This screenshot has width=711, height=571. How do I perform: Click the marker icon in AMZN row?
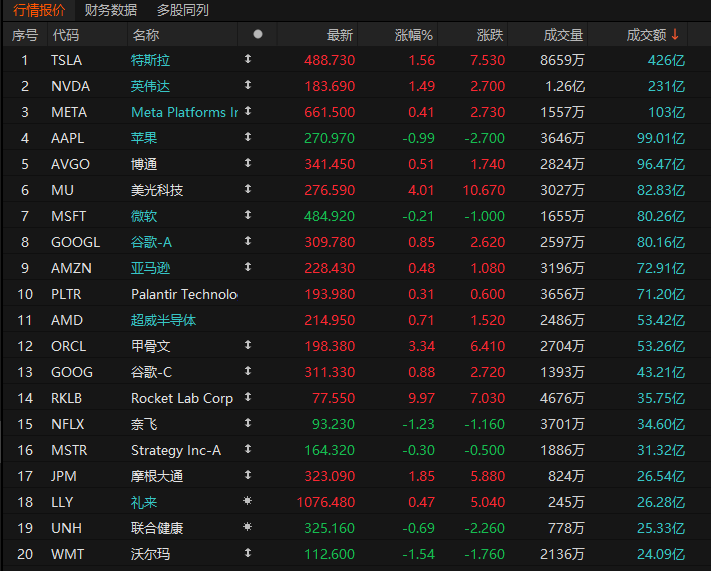pos(248,267)
